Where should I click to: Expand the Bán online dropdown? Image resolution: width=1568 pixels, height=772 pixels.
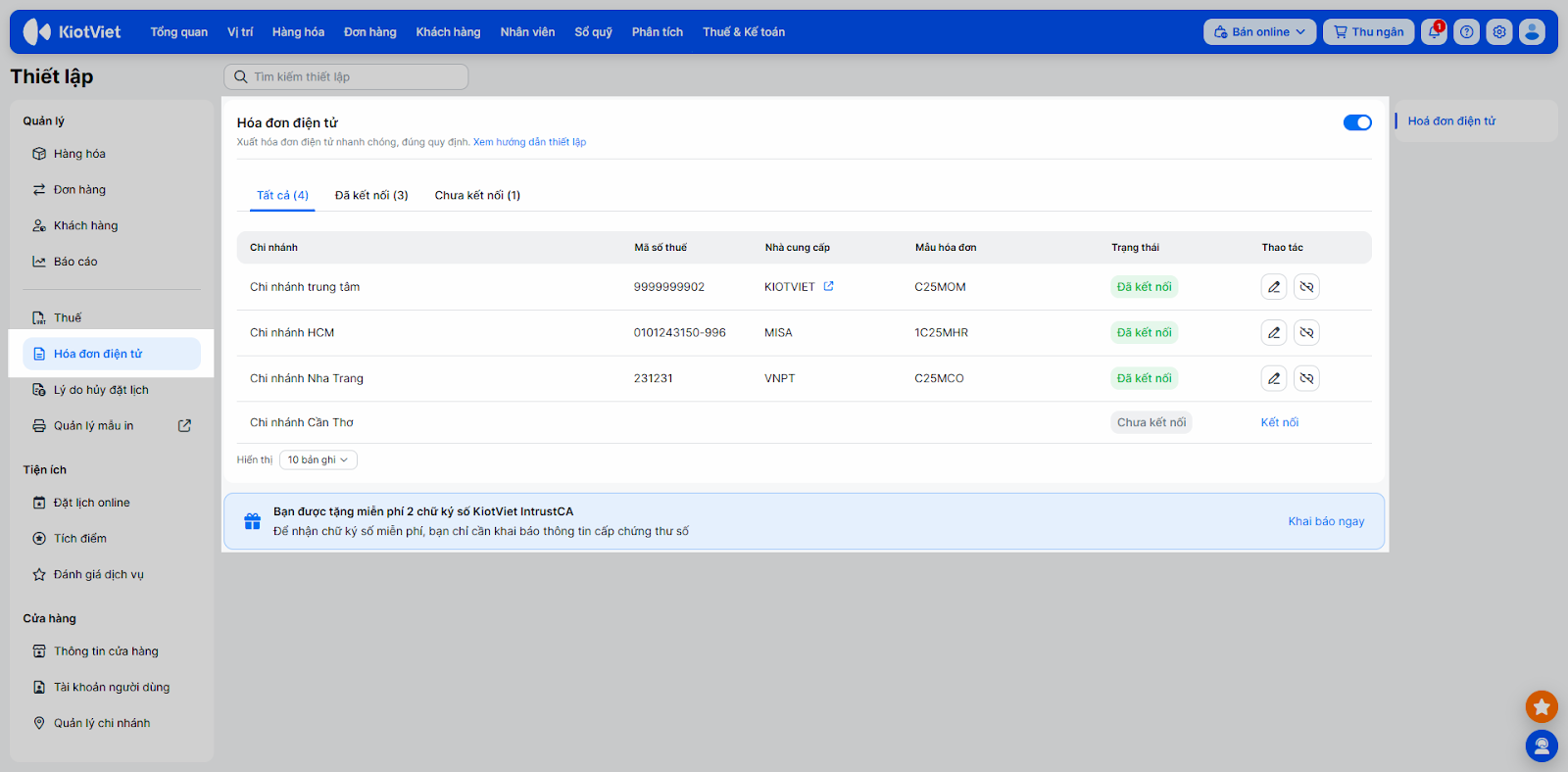pos(1259,32)
